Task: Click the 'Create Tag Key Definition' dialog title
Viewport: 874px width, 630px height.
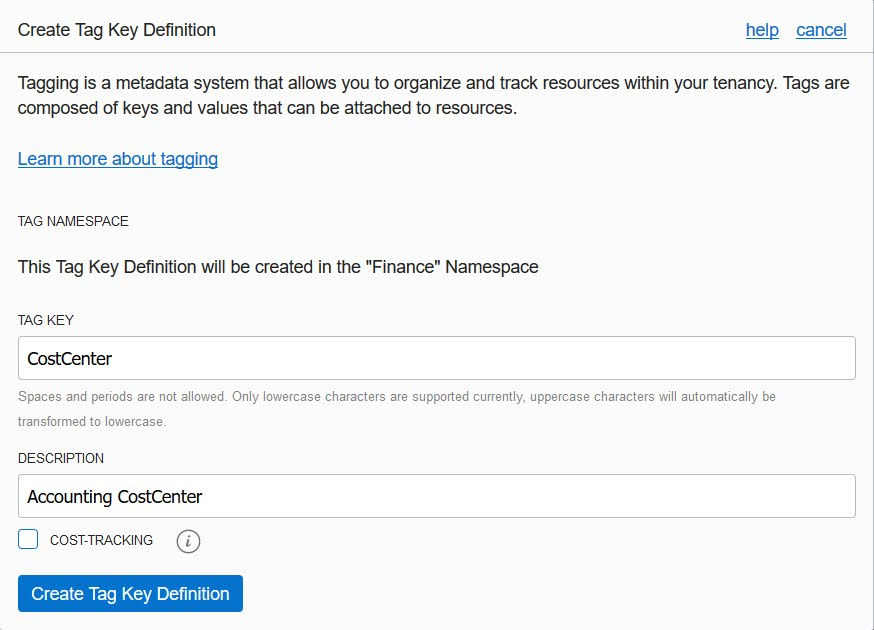Action: coord(117,30)
